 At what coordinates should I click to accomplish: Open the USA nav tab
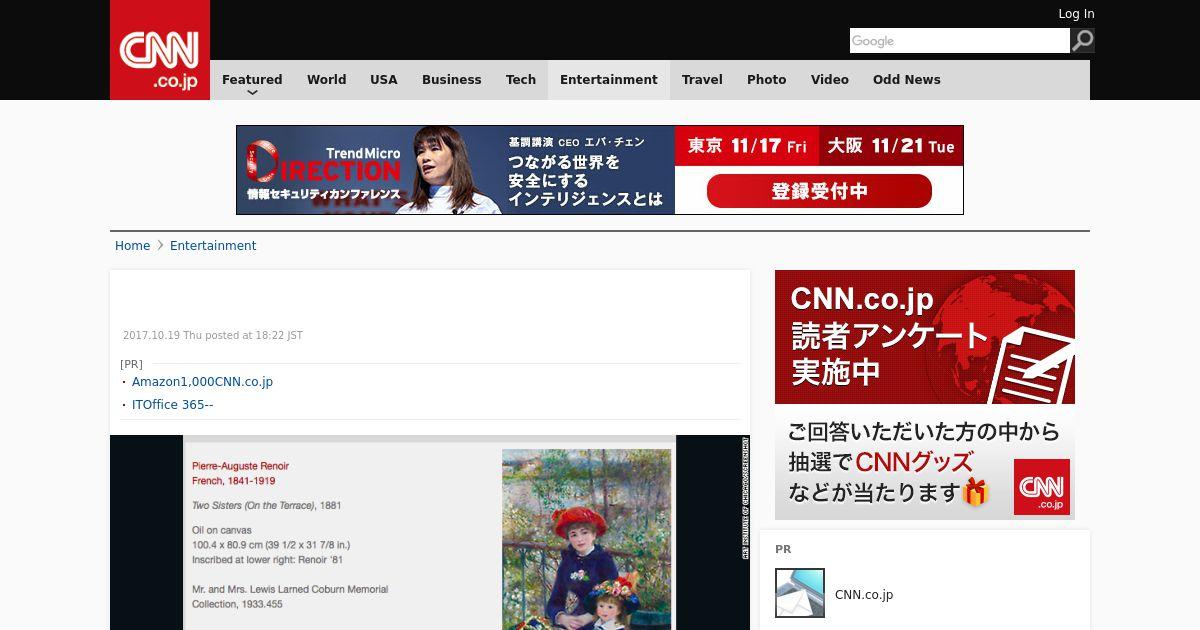384,80
